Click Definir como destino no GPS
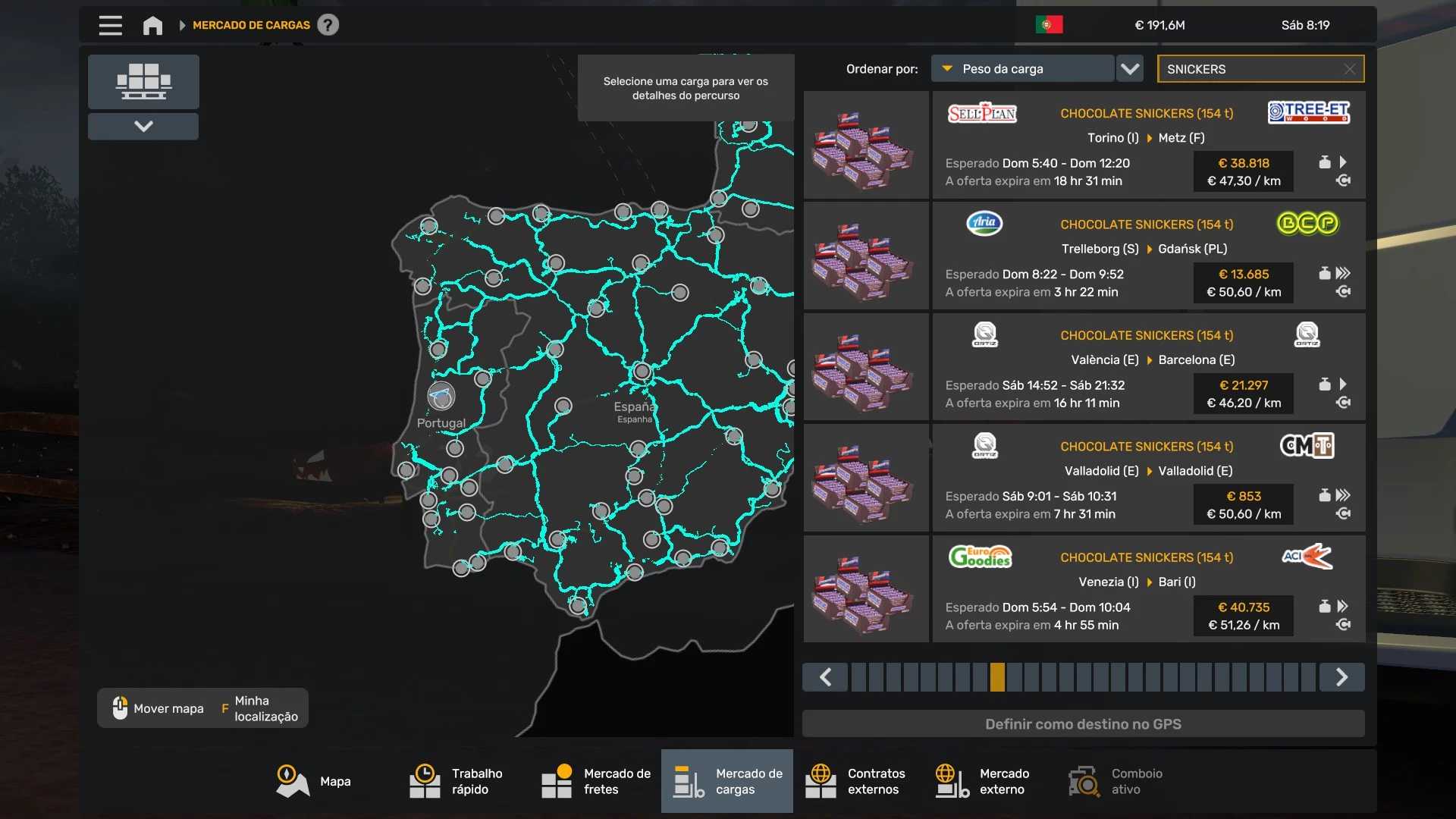This screenshot has height=819, width=1456. pos(1083,724)
